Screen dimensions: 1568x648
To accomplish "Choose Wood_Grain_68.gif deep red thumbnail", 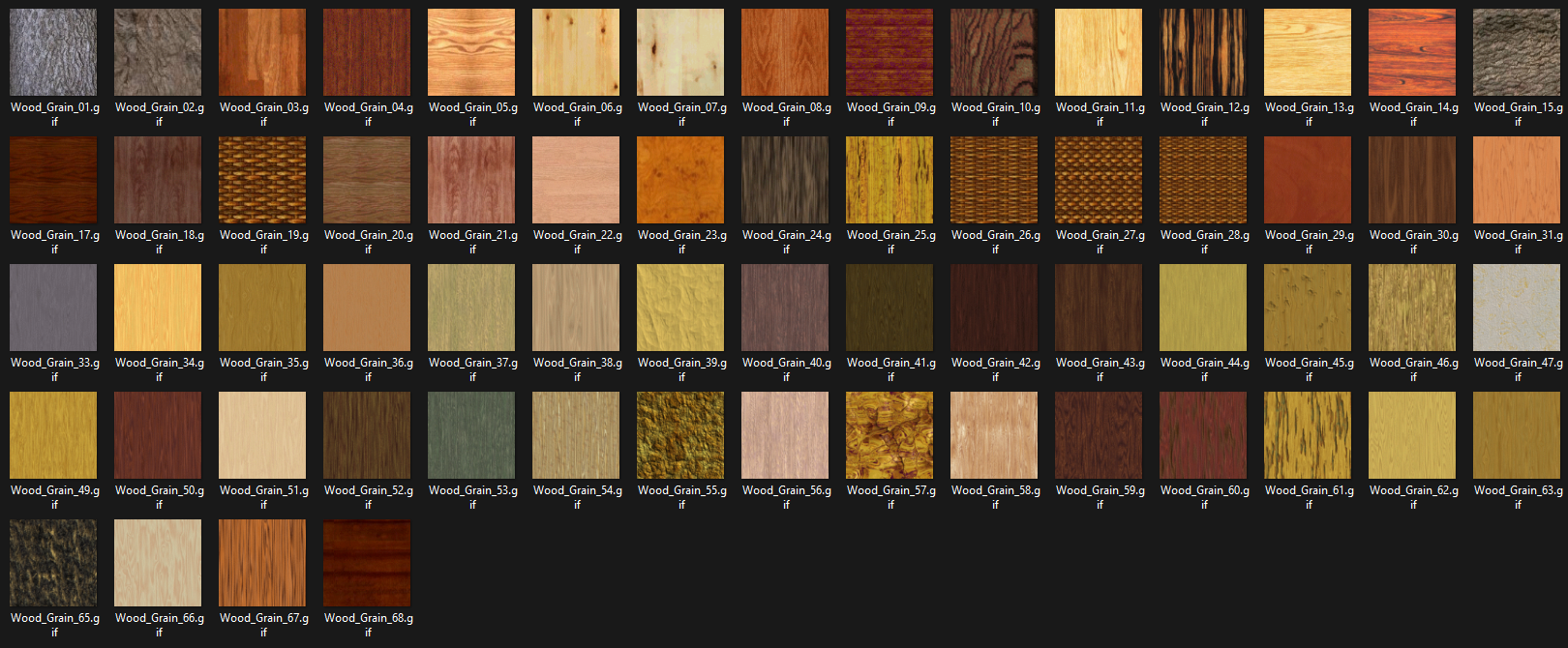I will click(x=367, y=563).
